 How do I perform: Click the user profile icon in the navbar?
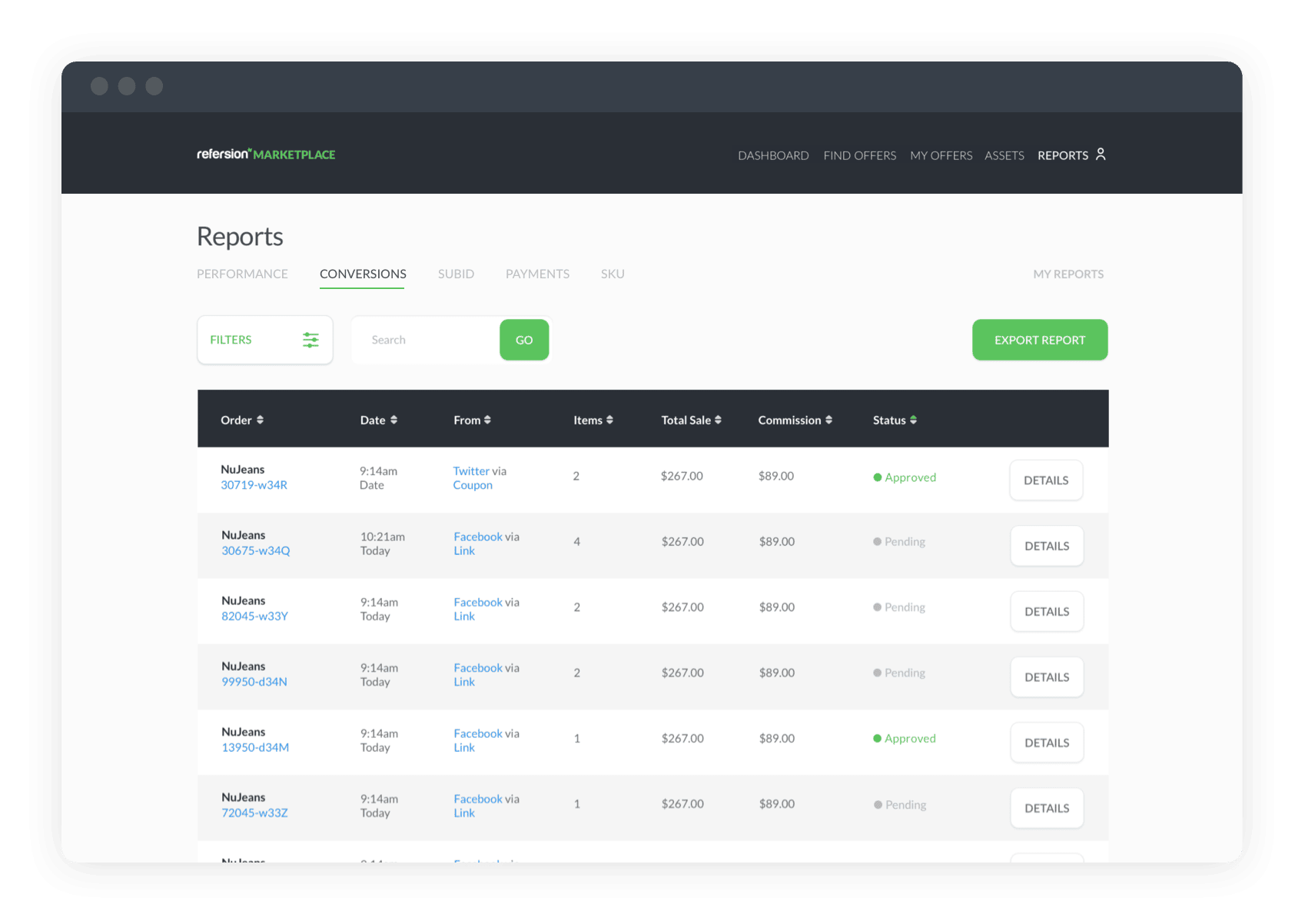tap(1102, 154)
